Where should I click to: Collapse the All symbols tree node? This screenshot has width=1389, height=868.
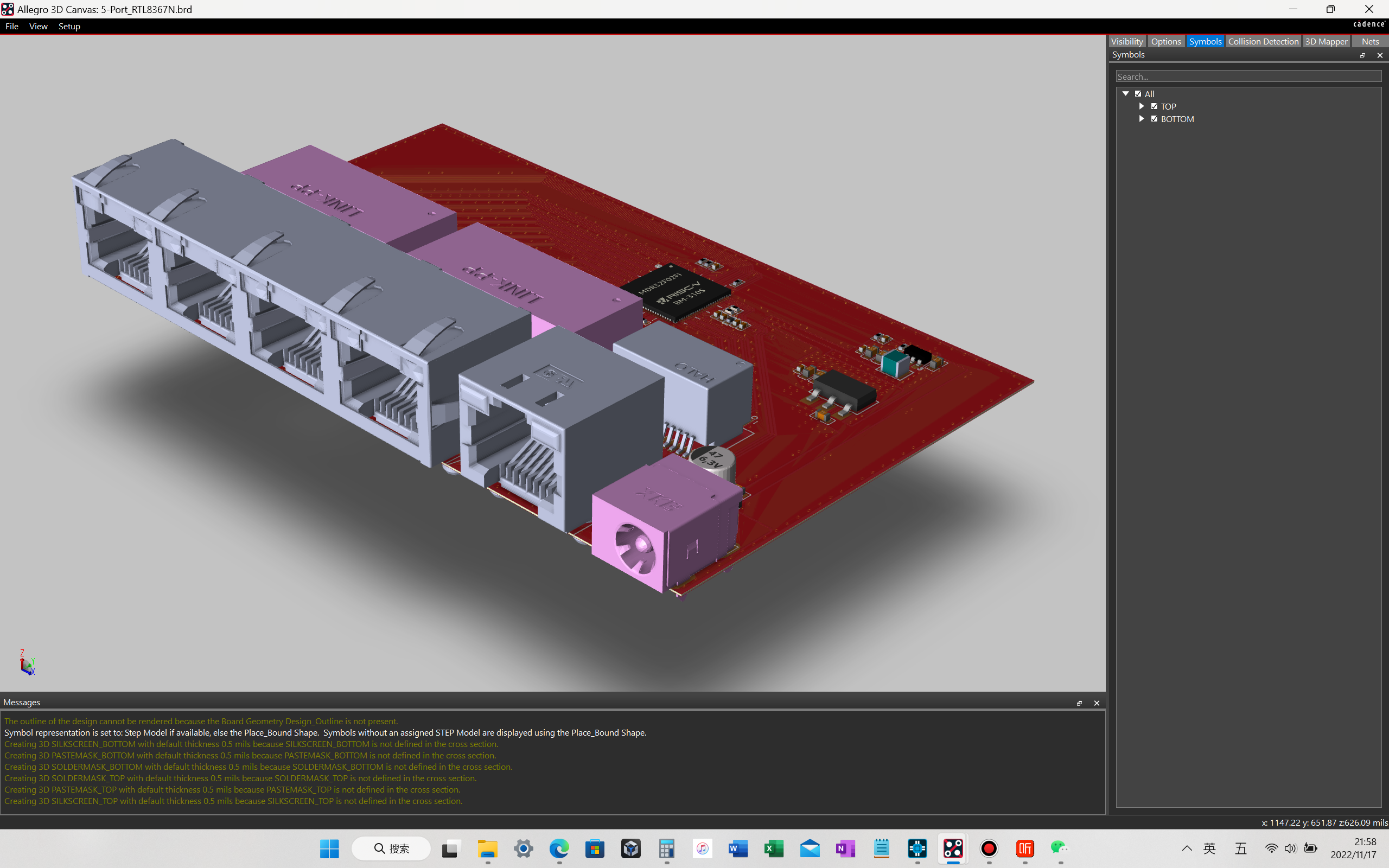click(x=1125, y=93)
